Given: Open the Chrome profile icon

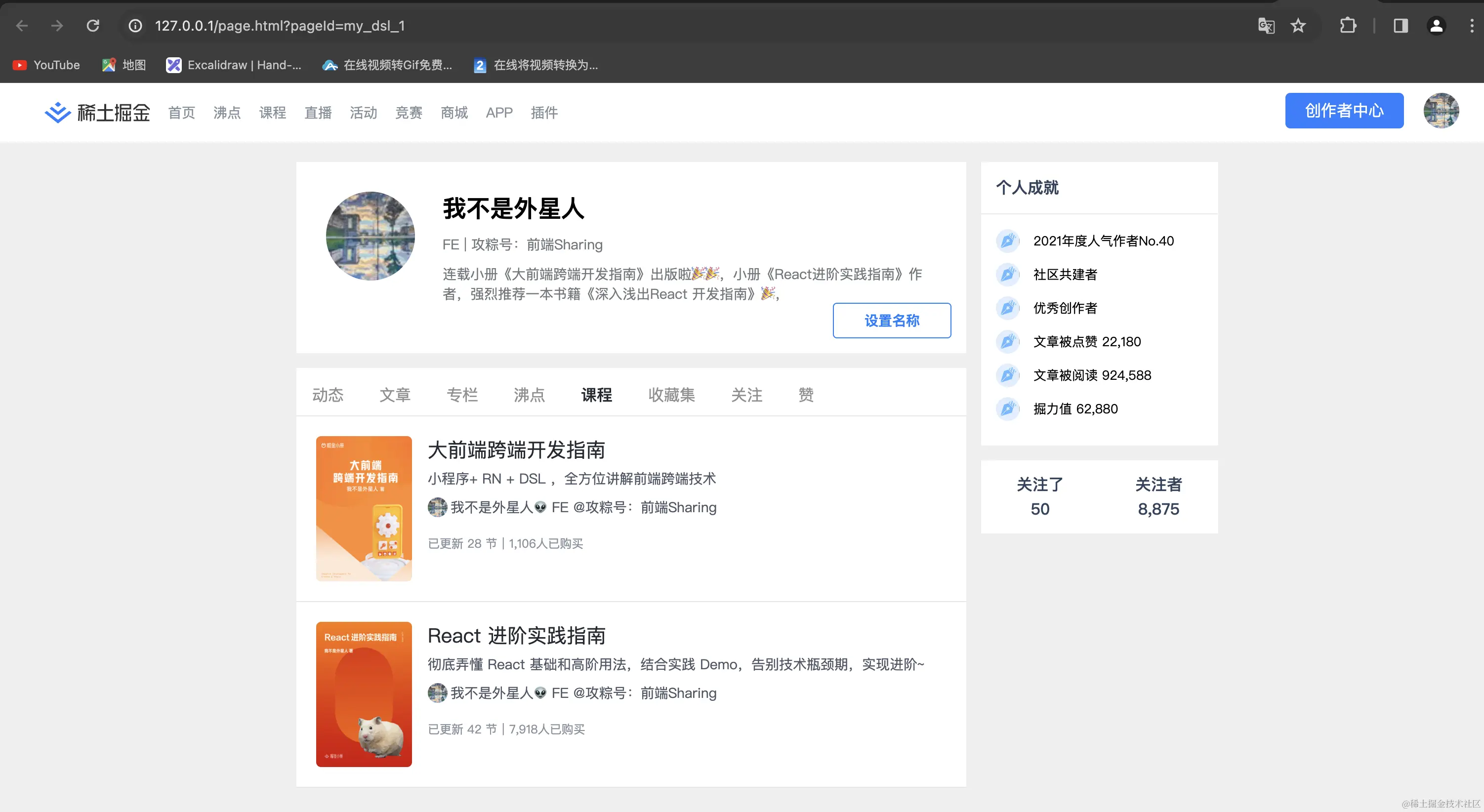Looking at the screenshot, I should pos(1436,26).
